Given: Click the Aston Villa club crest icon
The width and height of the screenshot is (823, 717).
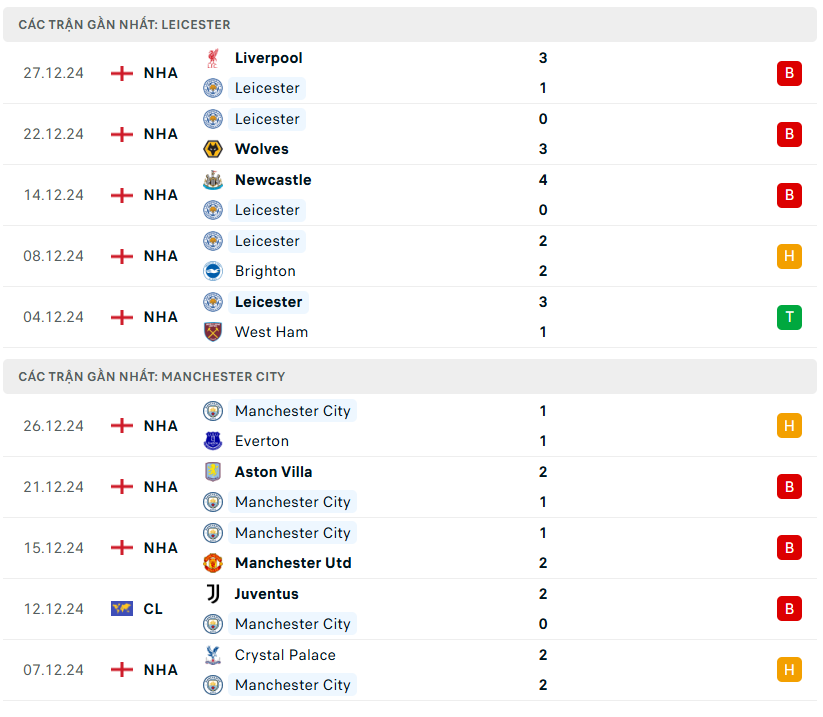Looking at the screenshot, I should pyautogui.click(x=212, y=472).
